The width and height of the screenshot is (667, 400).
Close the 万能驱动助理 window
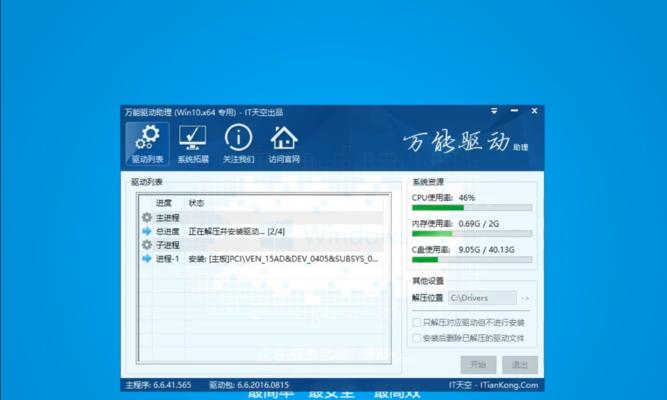534,111
